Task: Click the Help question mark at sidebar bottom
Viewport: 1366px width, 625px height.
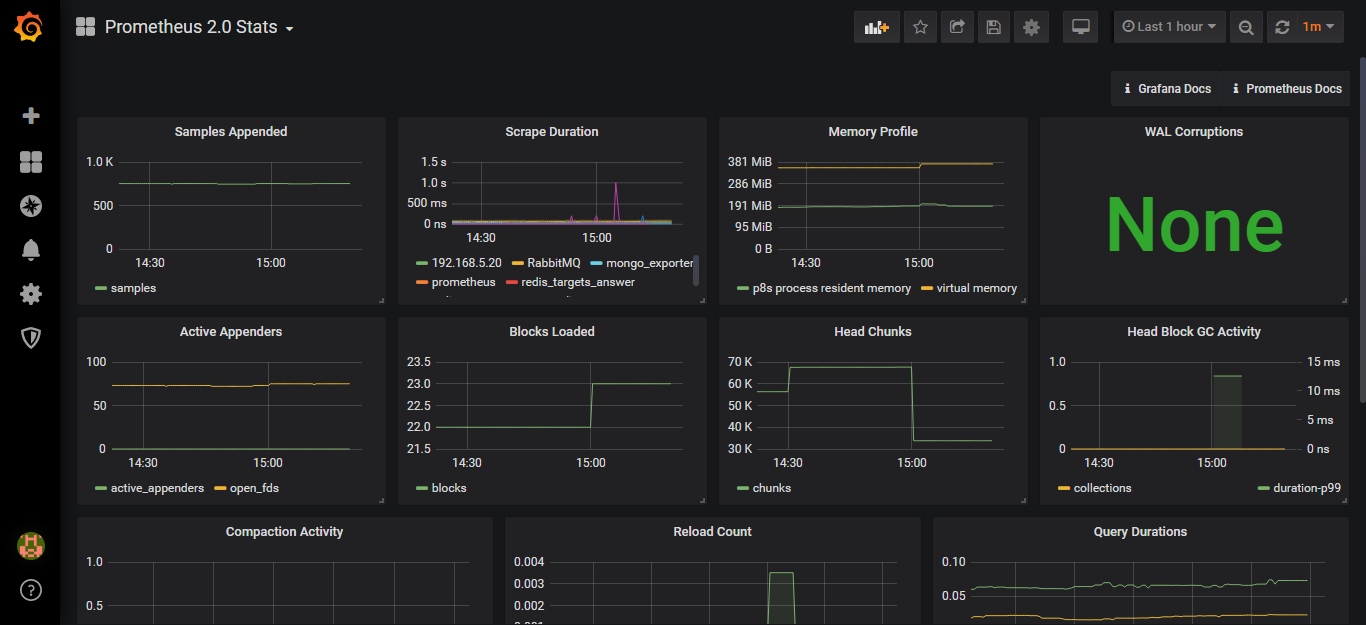Action: 30,590
